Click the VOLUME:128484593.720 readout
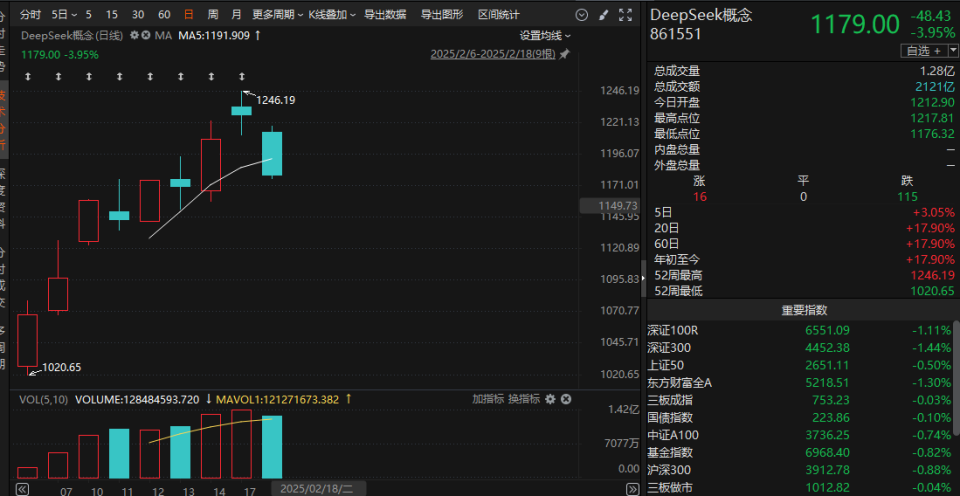This screenshot has height=496, width=960. tap(137, 399)
